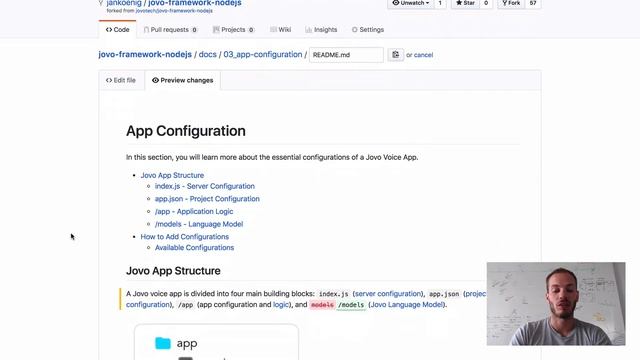Open Jovo App Structure contents link
The image size is (640, 360).
tap(172, 176)
